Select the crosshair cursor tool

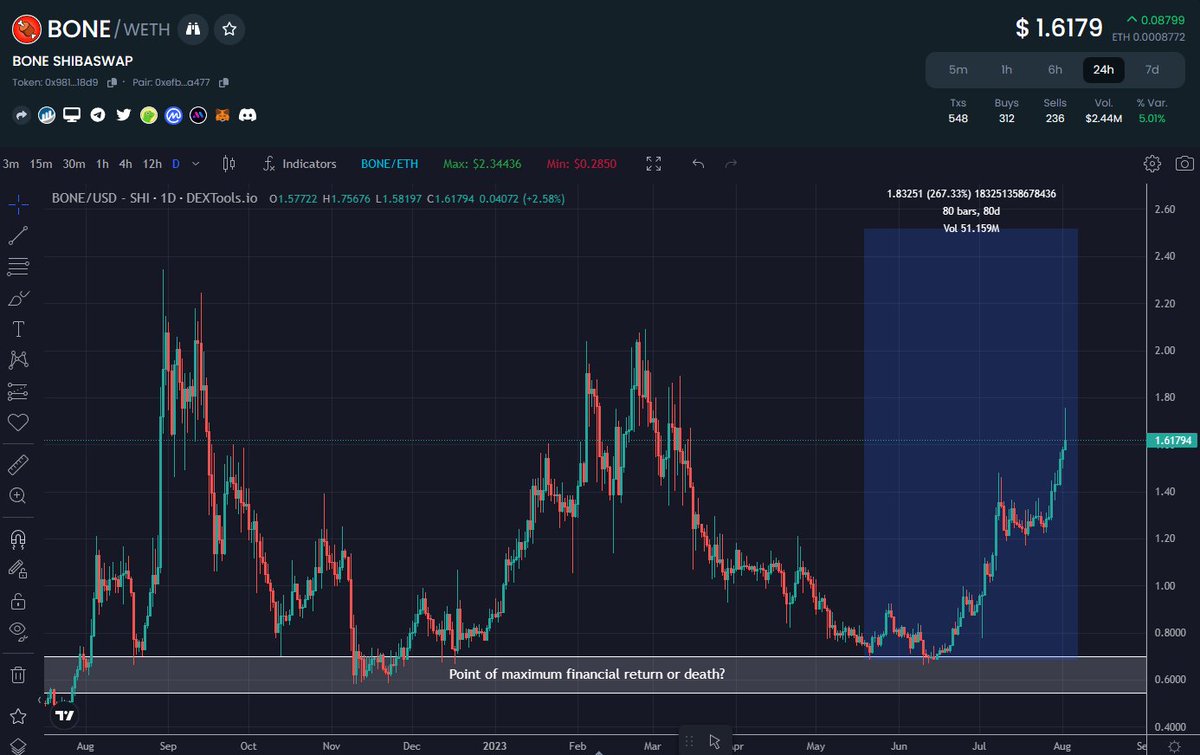pyautogui.click(x=18, y=204)
